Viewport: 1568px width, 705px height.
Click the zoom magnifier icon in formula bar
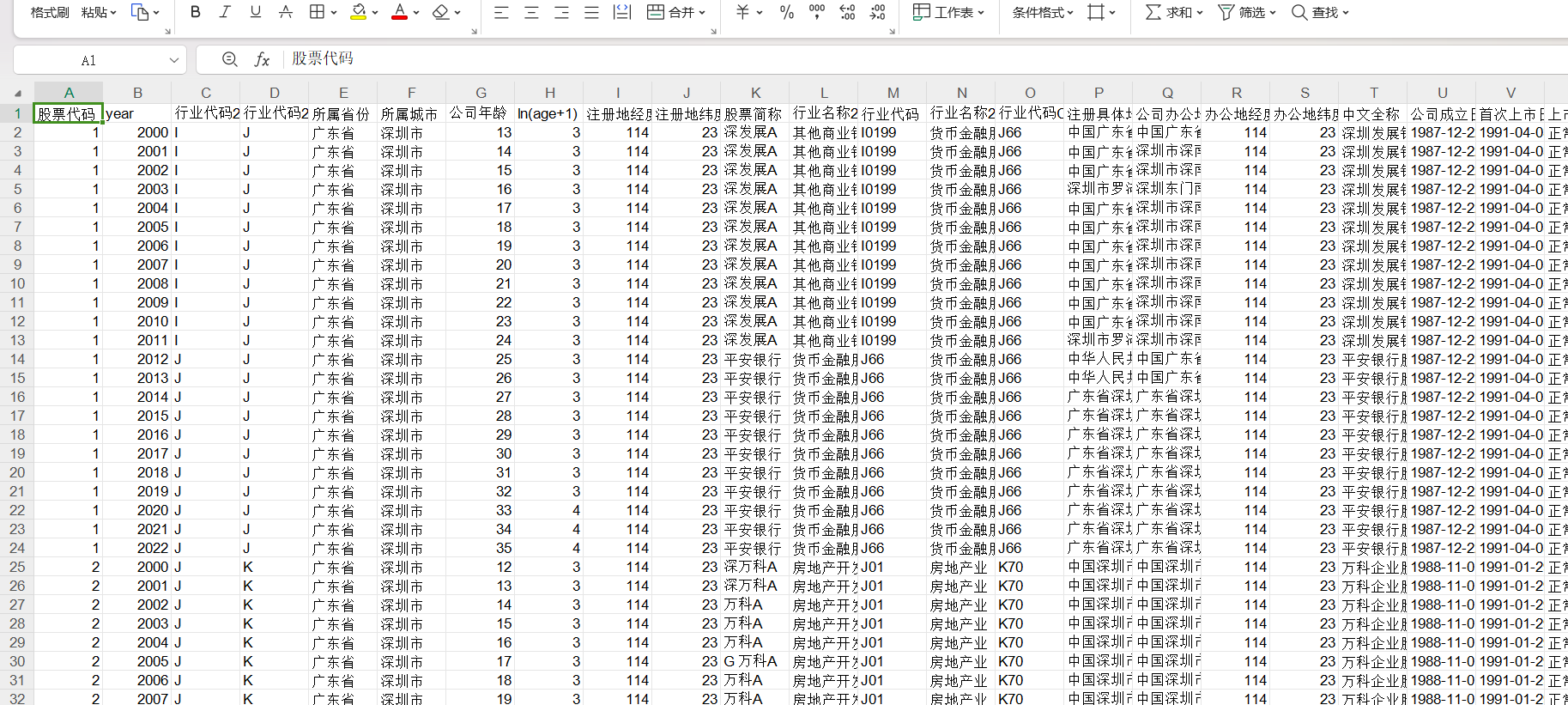(229, 59)
